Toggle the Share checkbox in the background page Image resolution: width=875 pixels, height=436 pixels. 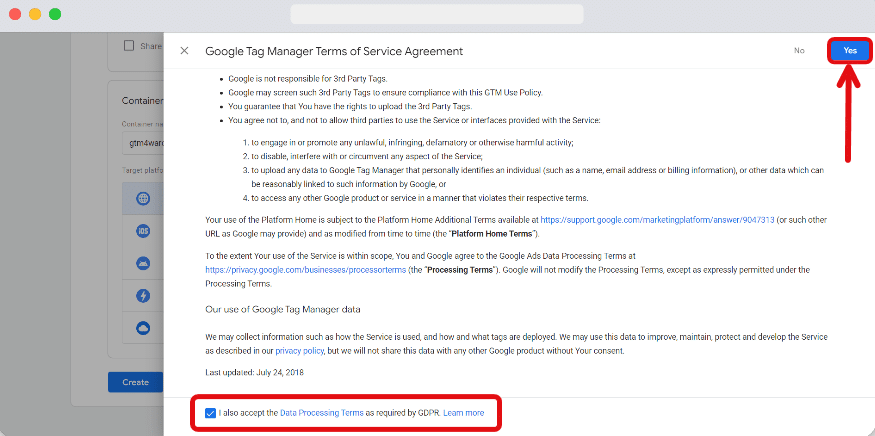coord(129,46)
